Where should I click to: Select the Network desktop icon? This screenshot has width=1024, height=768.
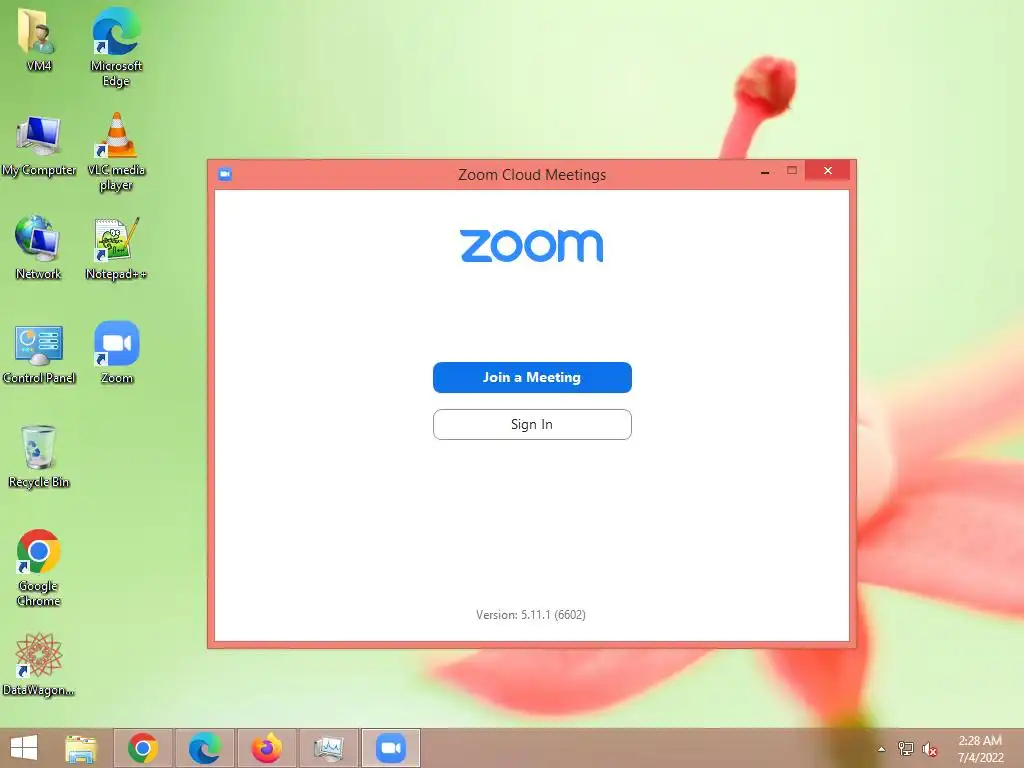(39, 248)
